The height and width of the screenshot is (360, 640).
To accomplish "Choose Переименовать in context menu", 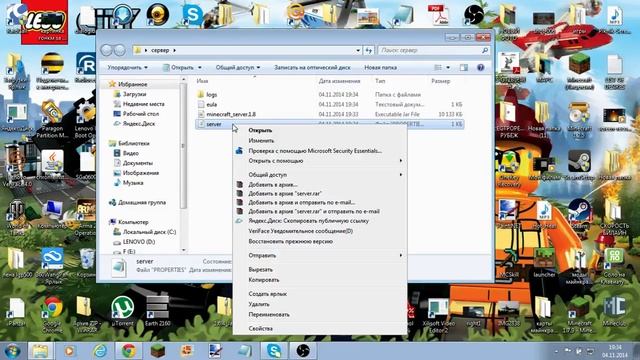I will (269, 315).
